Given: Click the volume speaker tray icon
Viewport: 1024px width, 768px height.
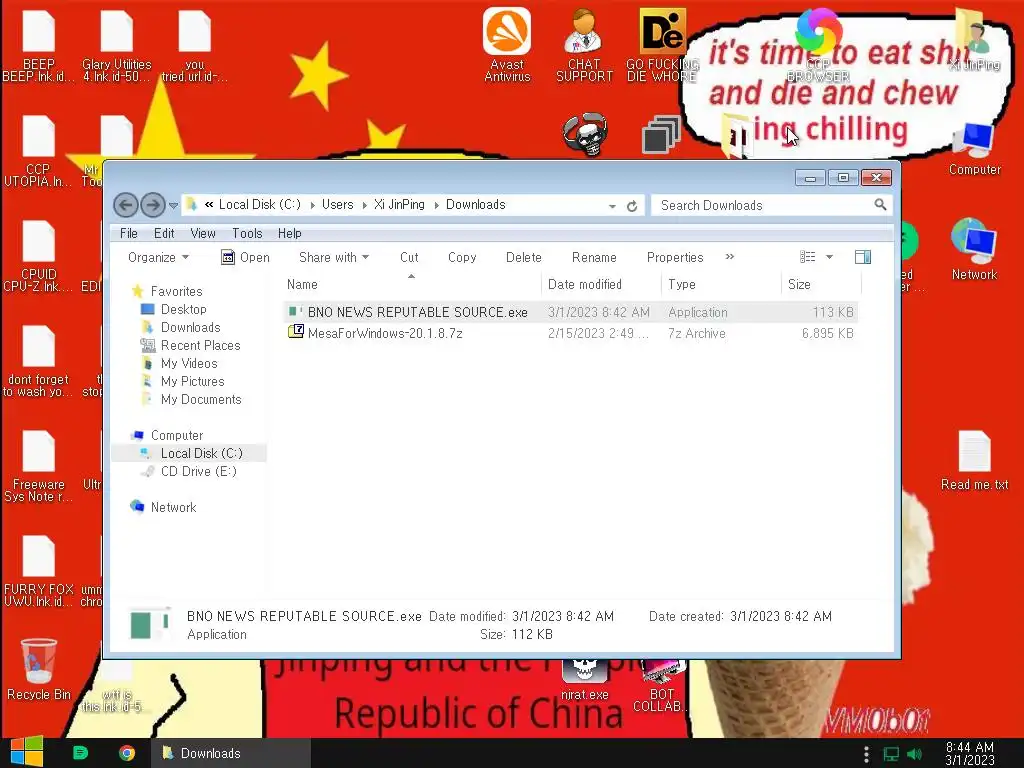Looking at the screenshot, I should (x=914, y=754).
